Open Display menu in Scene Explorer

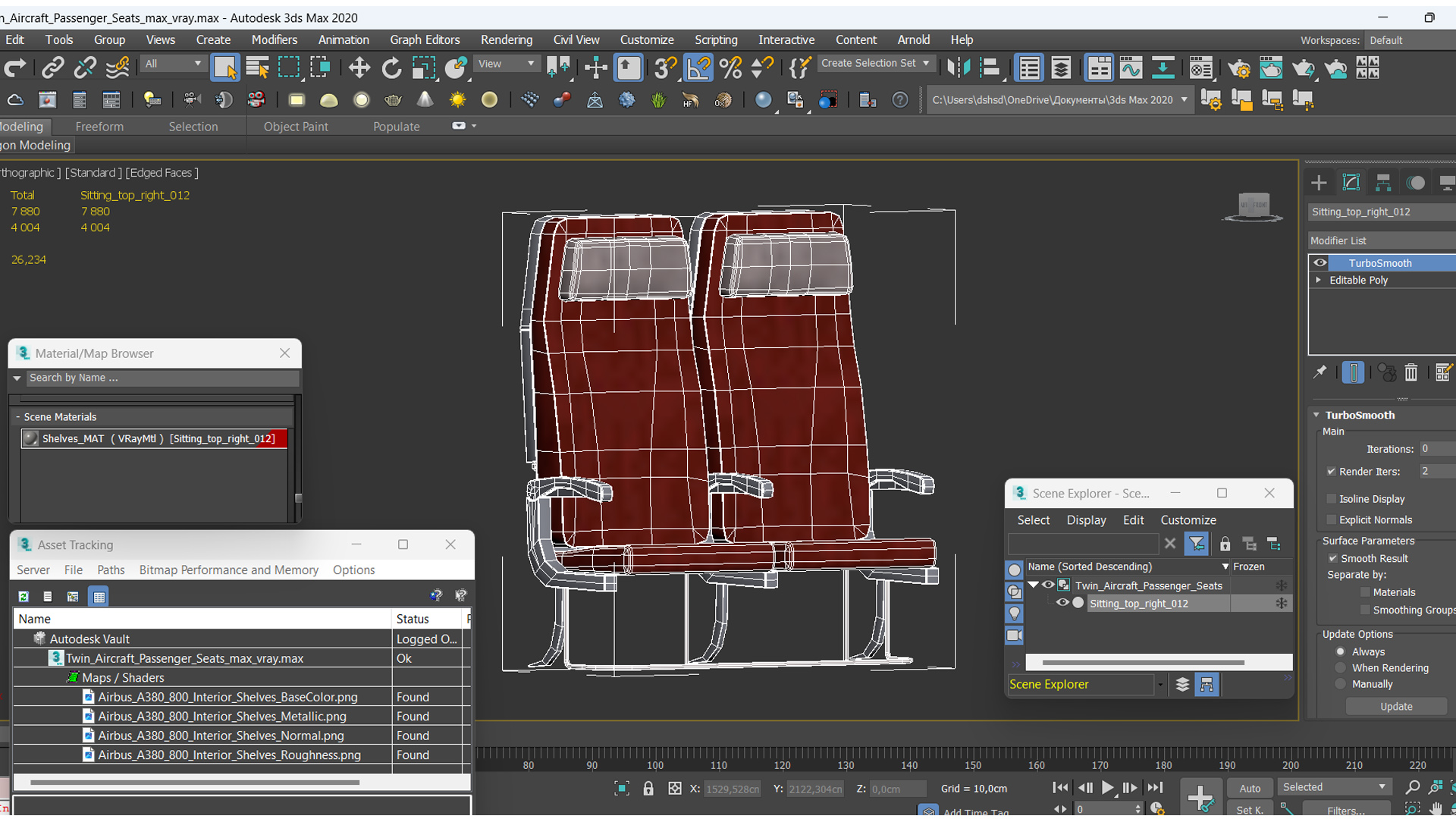point(1086,520)
